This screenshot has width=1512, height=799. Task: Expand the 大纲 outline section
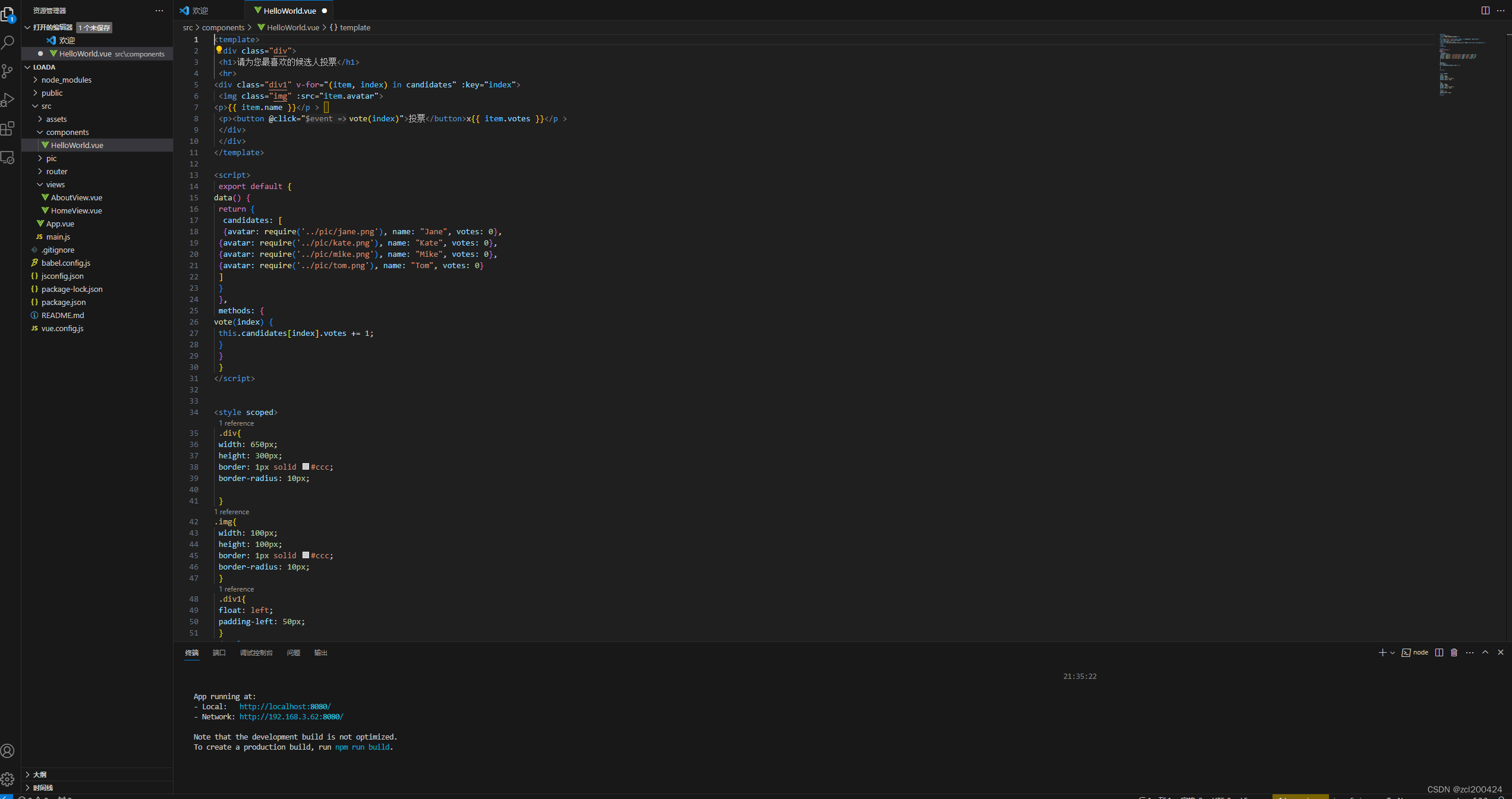pos(40,774)
